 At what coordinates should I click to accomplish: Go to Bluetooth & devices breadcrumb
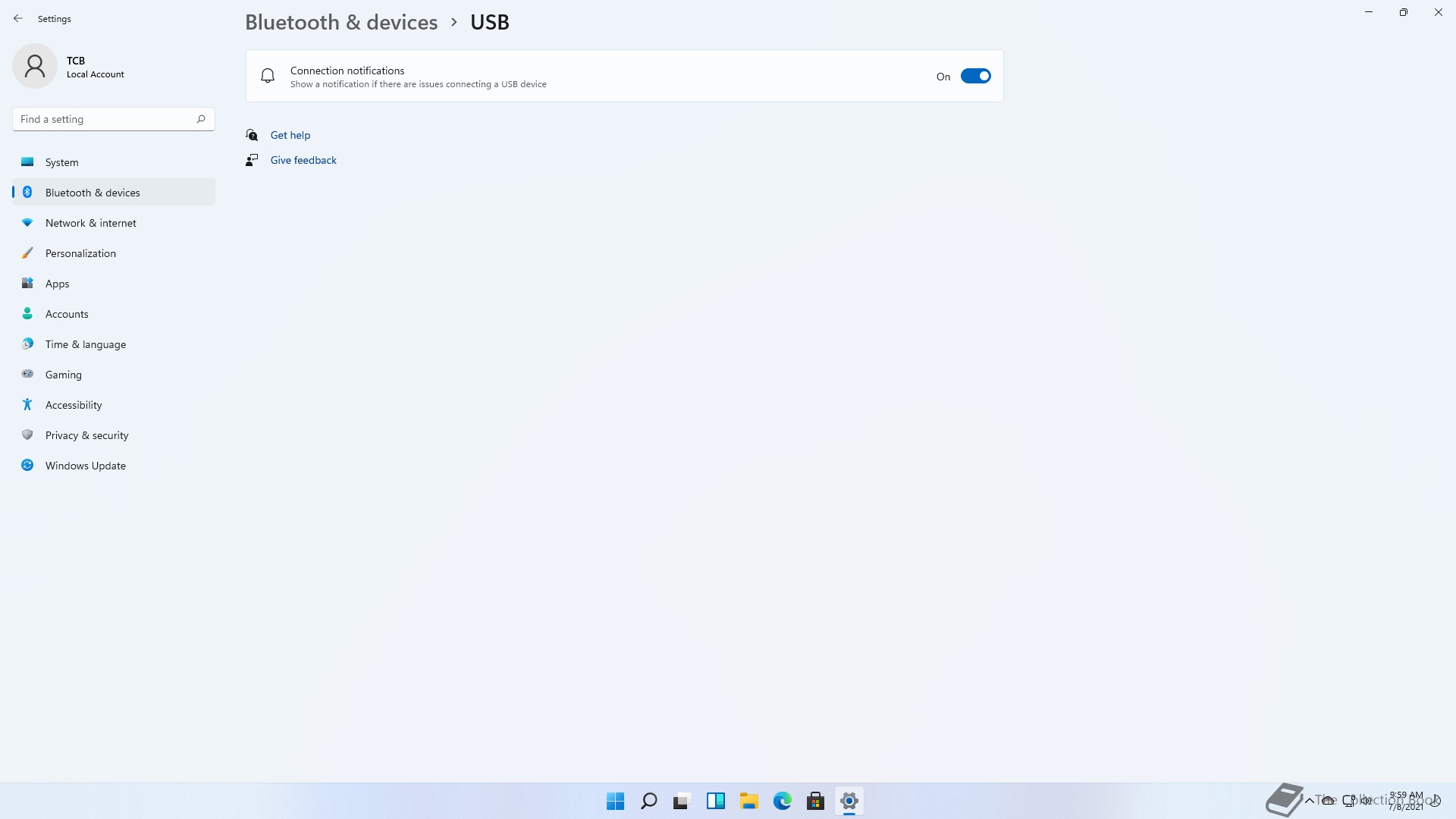341,22
